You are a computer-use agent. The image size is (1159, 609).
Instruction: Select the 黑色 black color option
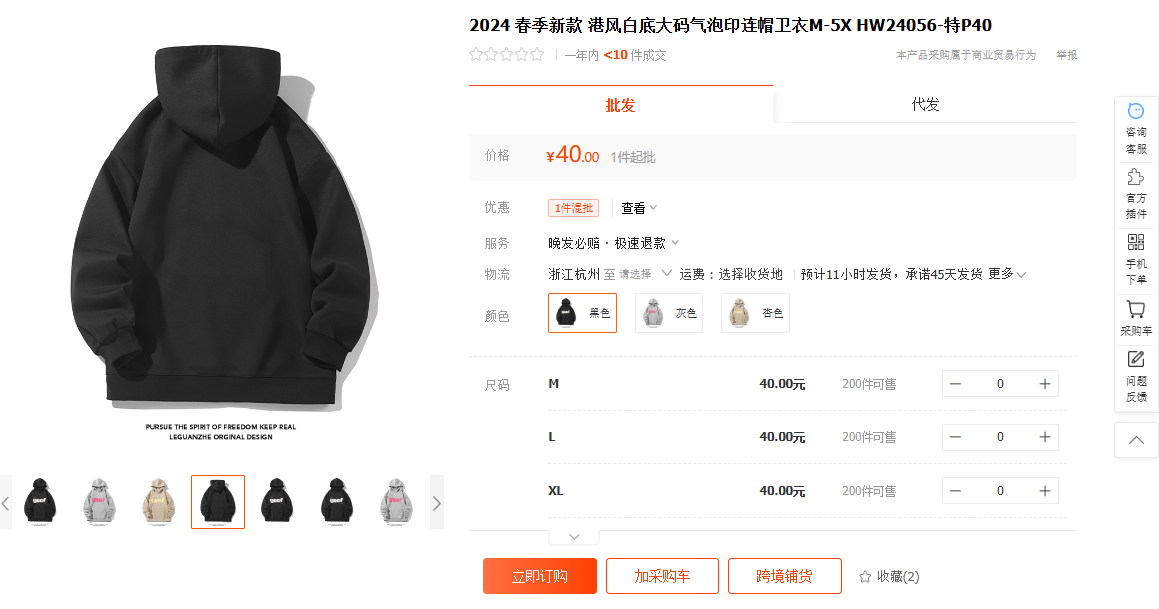coord(582,313)
